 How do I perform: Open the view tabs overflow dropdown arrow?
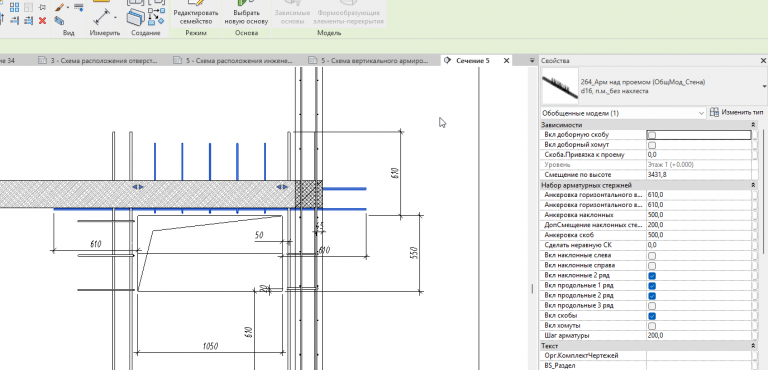pyautogui.click(x=532, y=61)
